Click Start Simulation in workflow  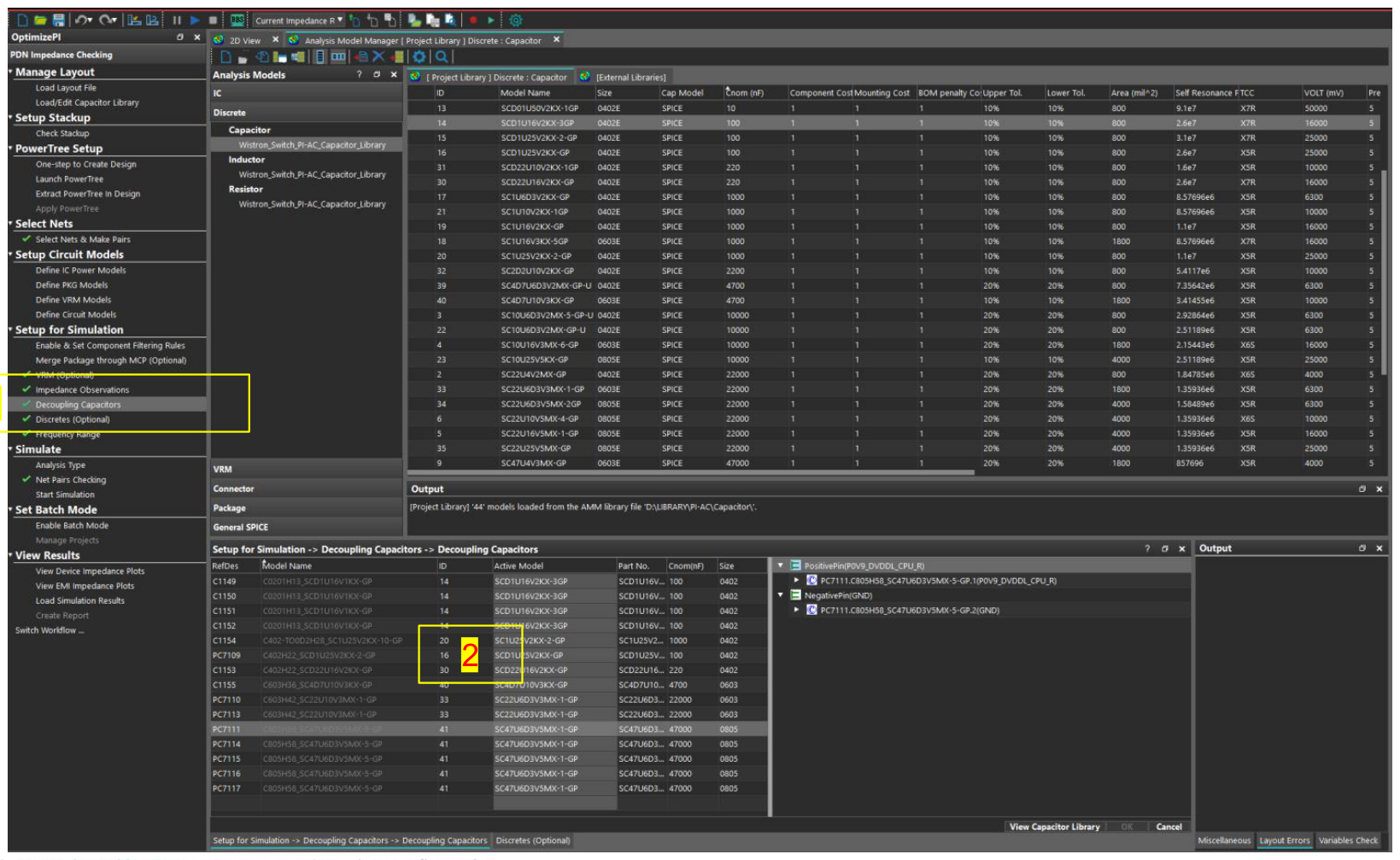(x=65, y=494)
